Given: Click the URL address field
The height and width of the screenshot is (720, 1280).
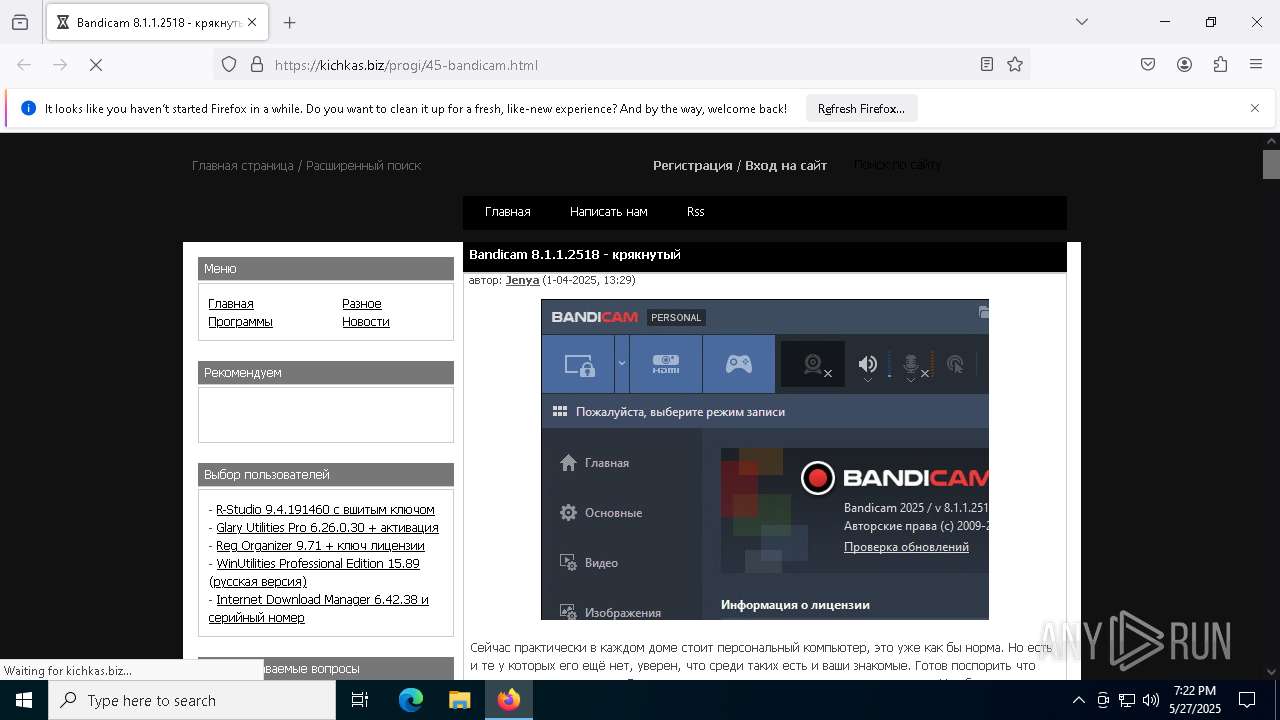Looking at the screenshot, I should 620,65.
